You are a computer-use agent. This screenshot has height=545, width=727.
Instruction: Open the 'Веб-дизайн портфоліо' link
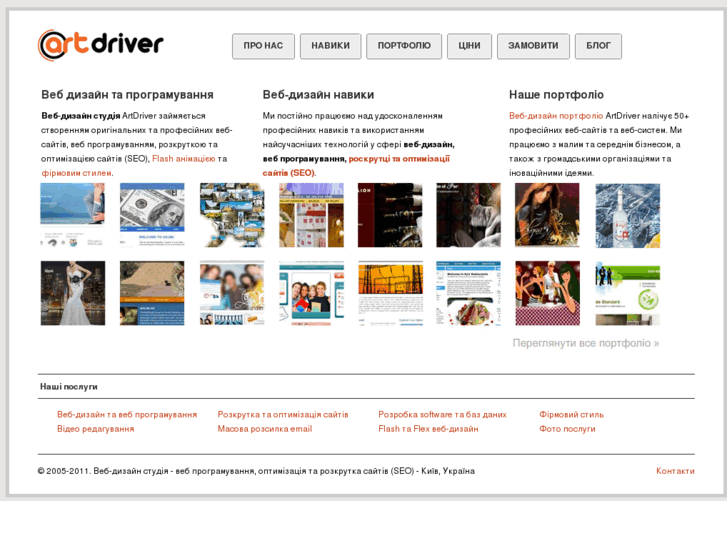tap(556, 115)
